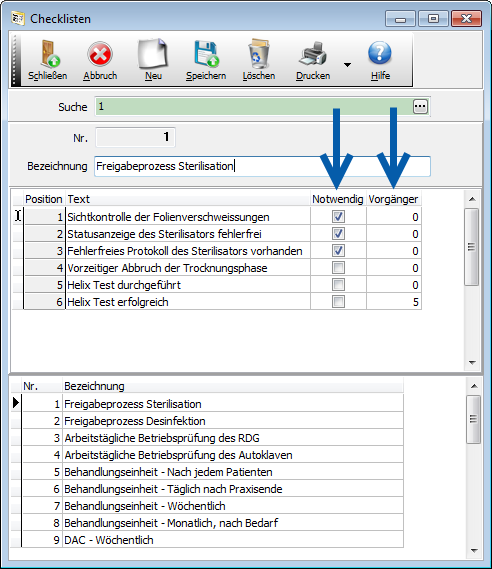This screenshot has width=492, height=569.
Task: Select Freigabeprozess Desinfektion in the checklist list
Action: (x=212, y=421)
